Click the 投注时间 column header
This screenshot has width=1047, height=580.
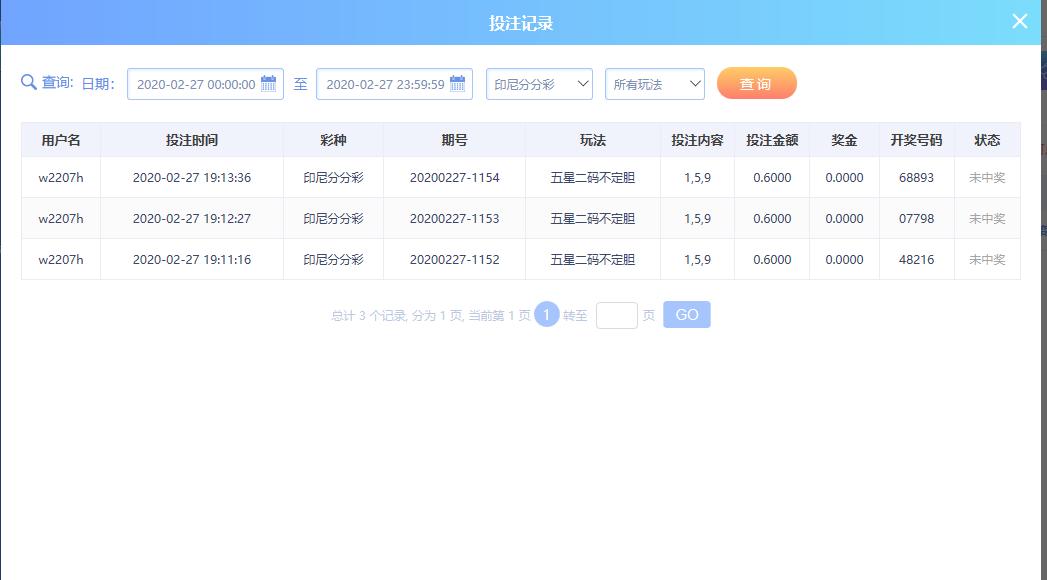(x=192, y=140)
